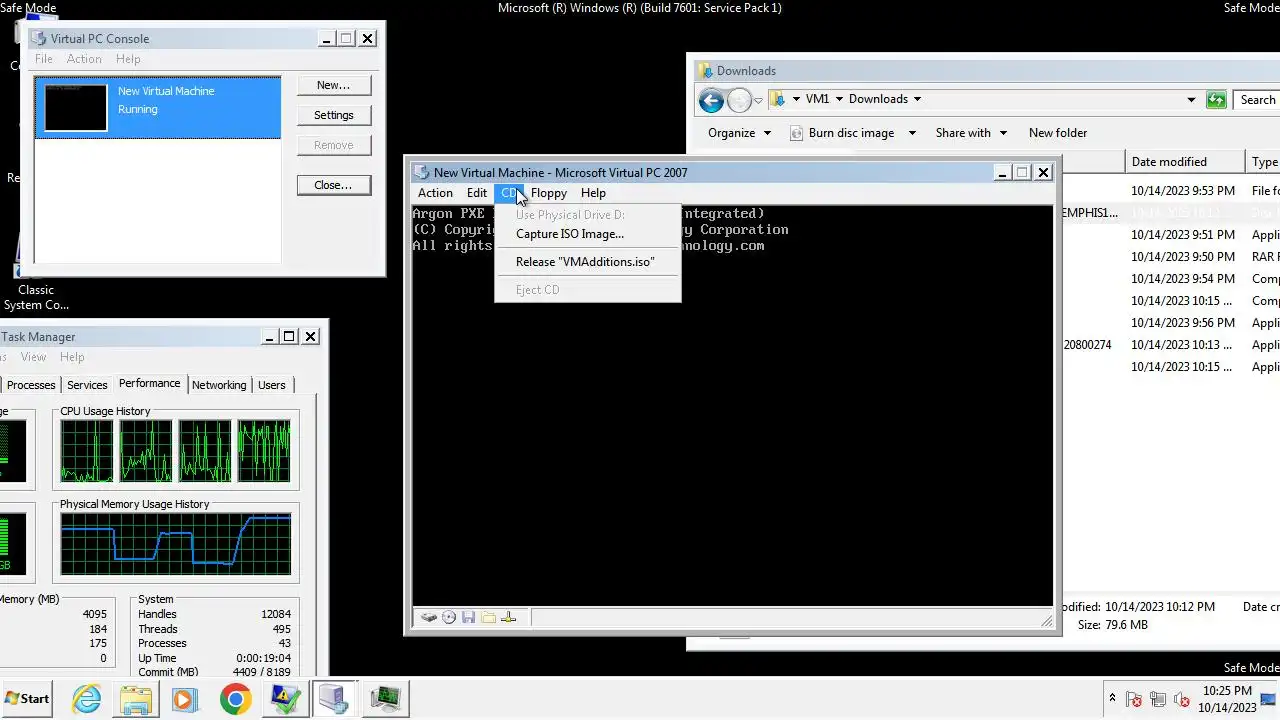Click the shared folder status icon
Image resolution: width=1280 pixels, height=720 pixels.
coord(488,617)
